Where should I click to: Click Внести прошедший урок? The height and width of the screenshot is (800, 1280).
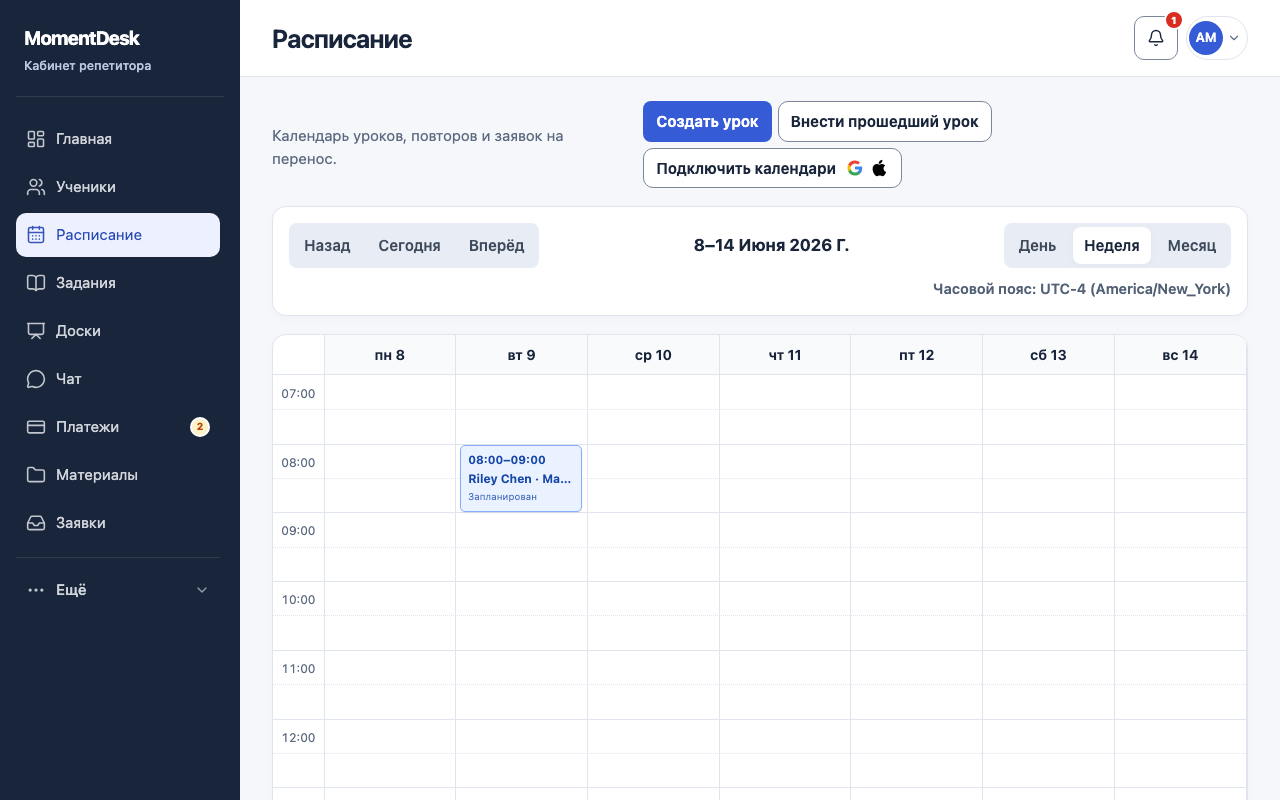click(x=885, y=122)
